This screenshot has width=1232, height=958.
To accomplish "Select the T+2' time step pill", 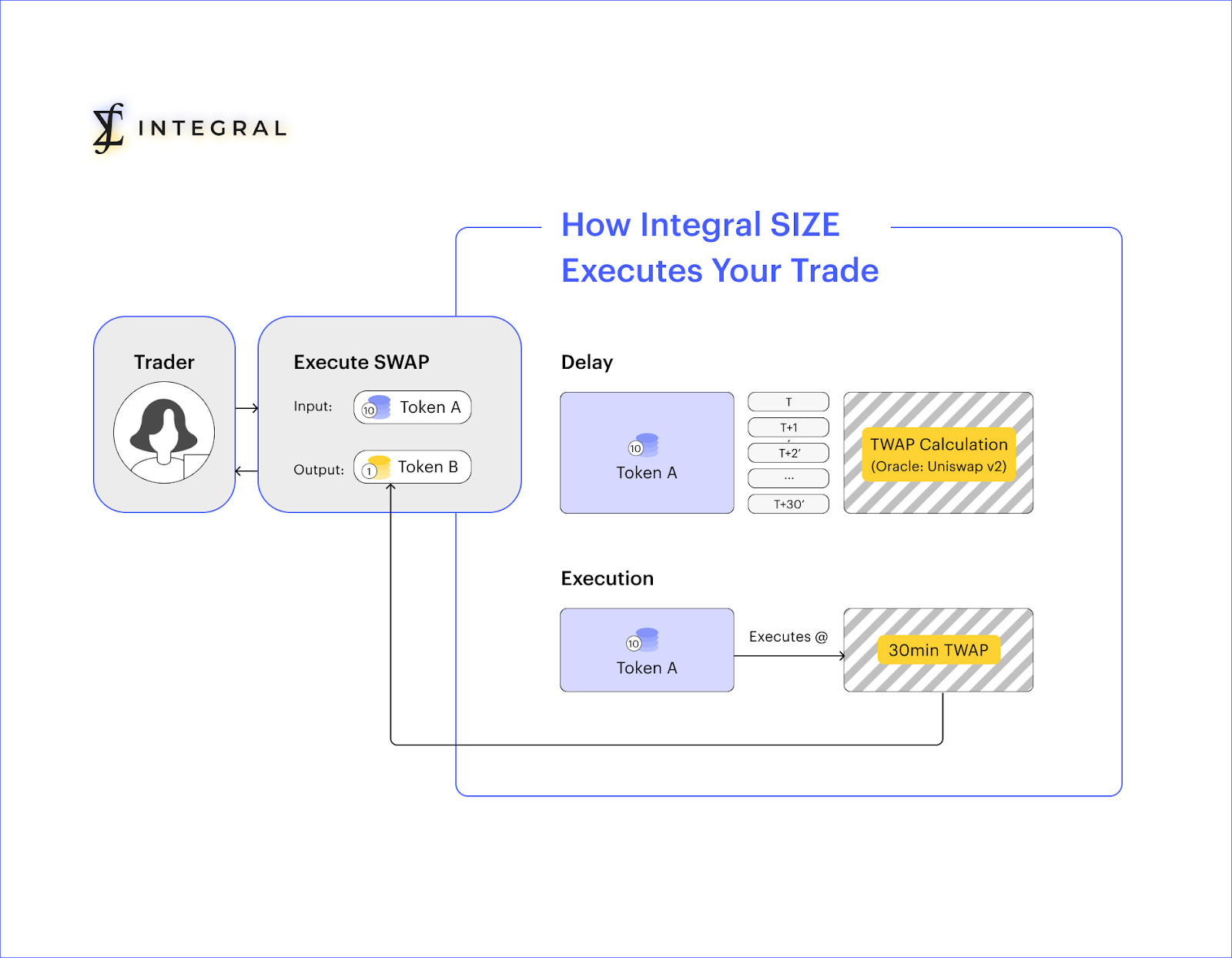I will click(788, 453).
